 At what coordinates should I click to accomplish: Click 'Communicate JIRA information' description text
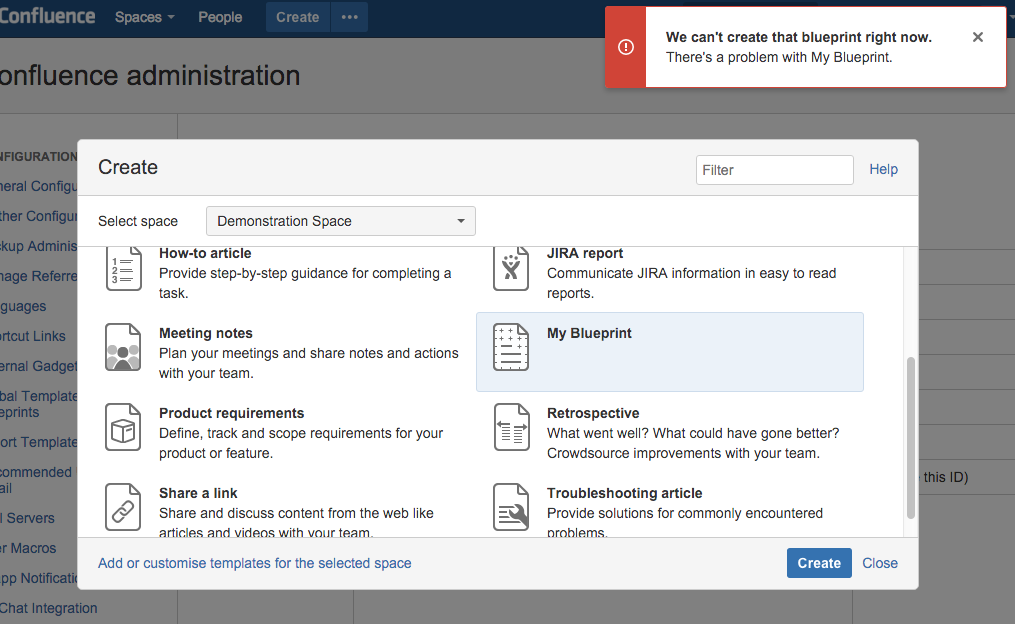691,283
